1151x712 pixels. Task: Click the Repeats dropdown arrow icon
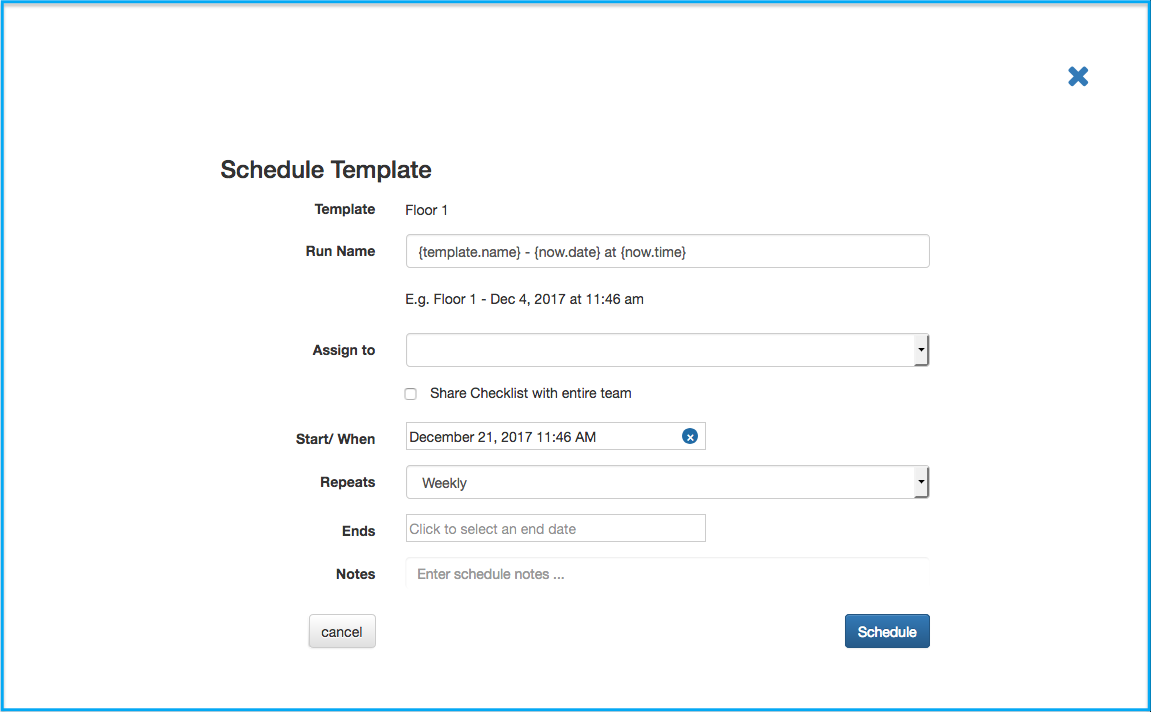coord(920,482)
